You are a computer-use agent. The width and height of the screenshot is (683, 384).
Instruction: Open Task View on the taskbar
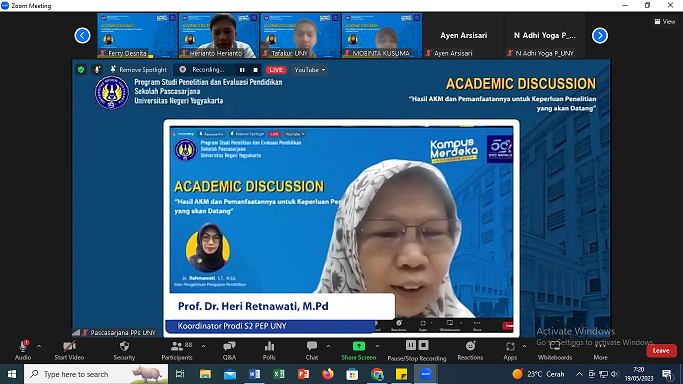[180, 374]
